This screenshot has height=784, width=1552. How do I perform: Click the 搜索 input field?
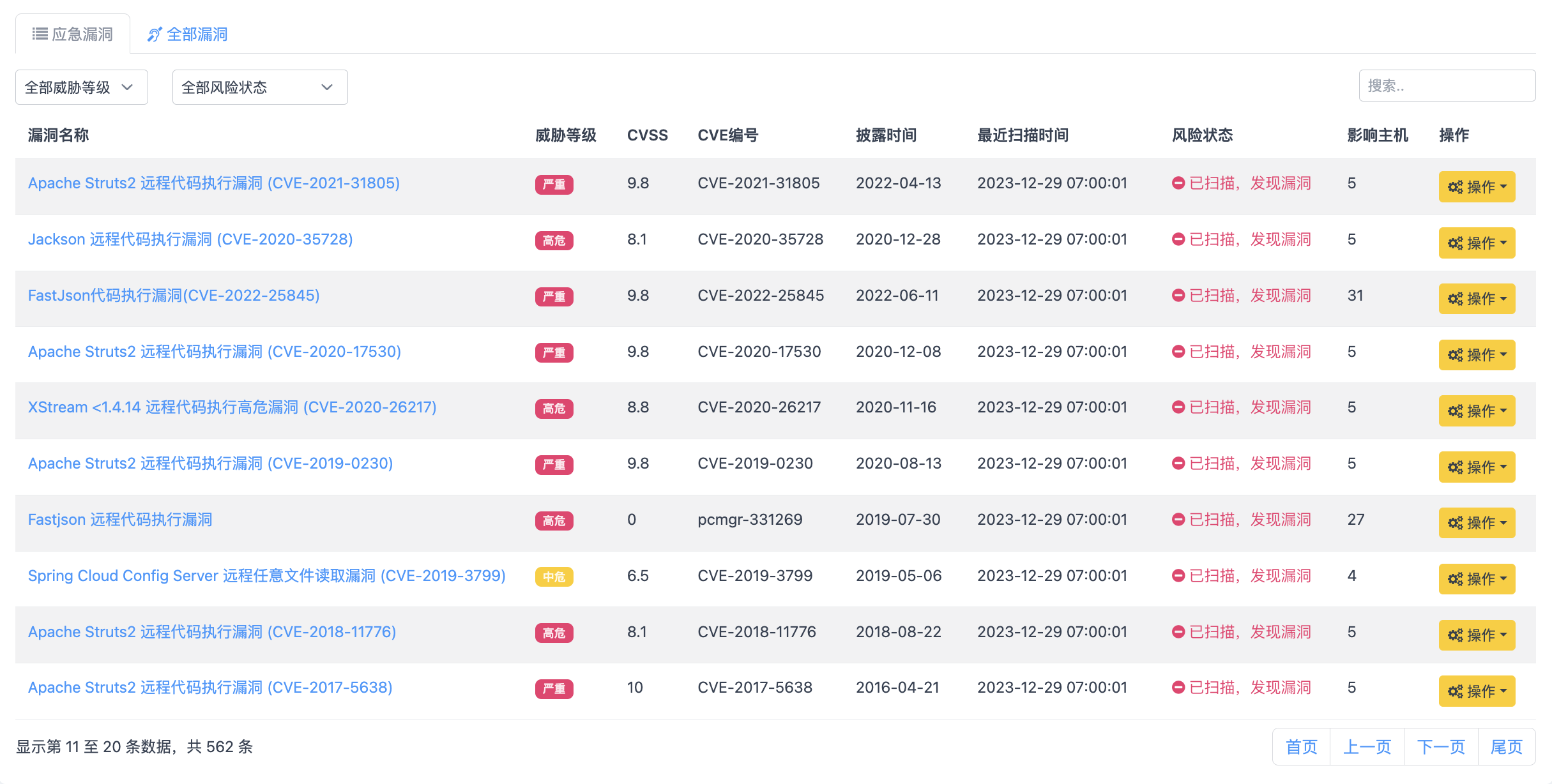click(x=1447, y=86)
